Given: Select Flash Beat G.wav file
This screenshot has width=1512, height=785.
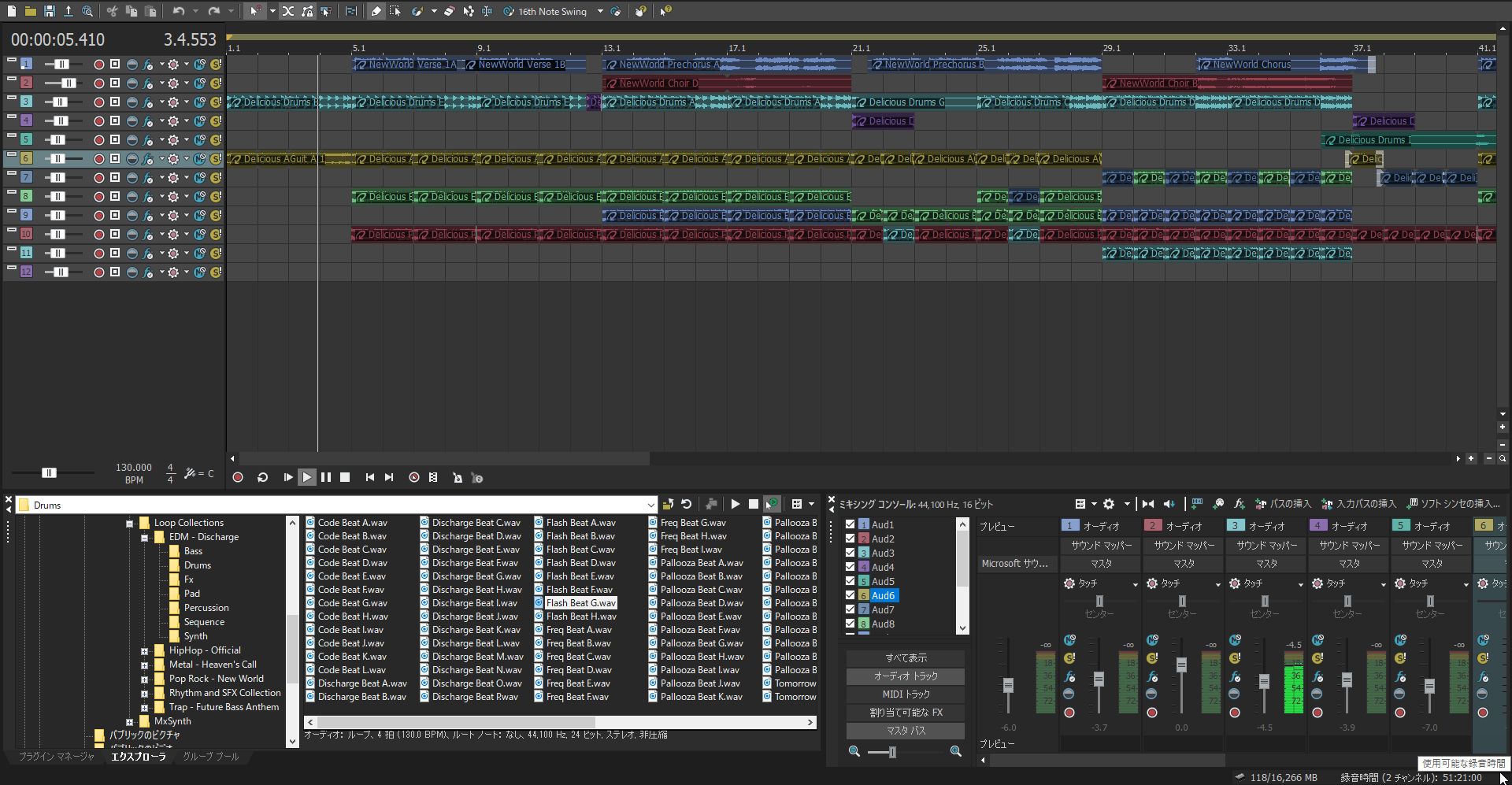Looking at the screenshot, I should pos(581,603).
